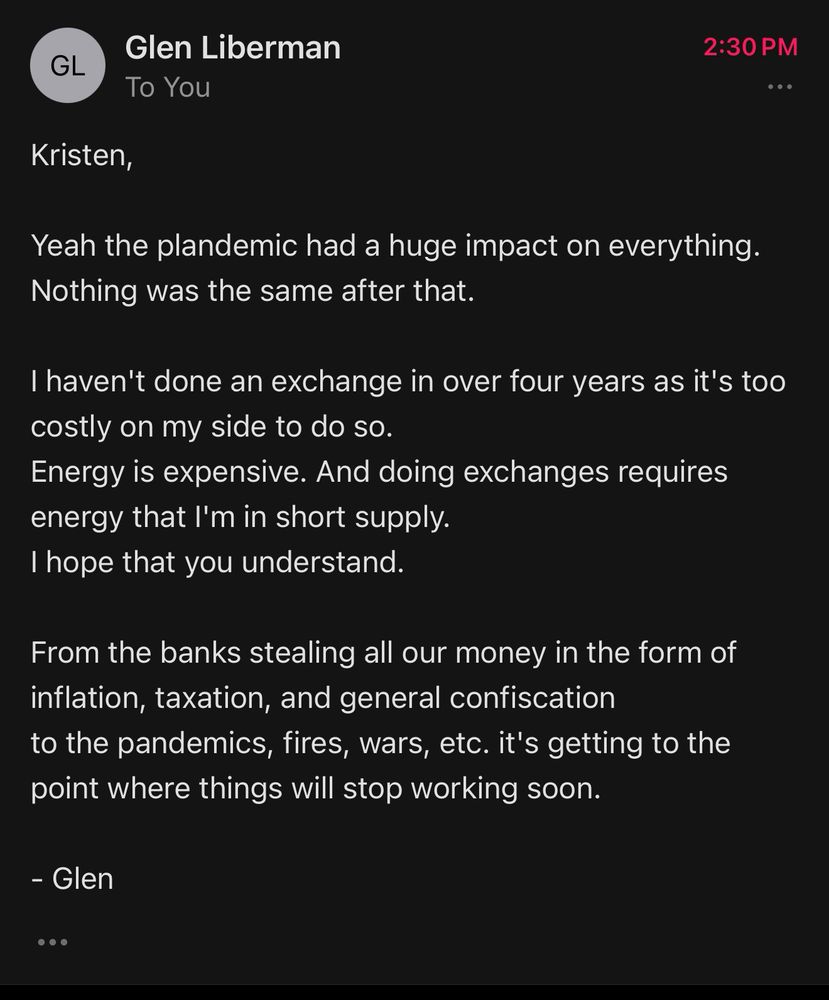The width and height of the screenshot is (829, 1000).
Task: Click the More actions ellipsis near the timestamp
Action: (779, 88)
